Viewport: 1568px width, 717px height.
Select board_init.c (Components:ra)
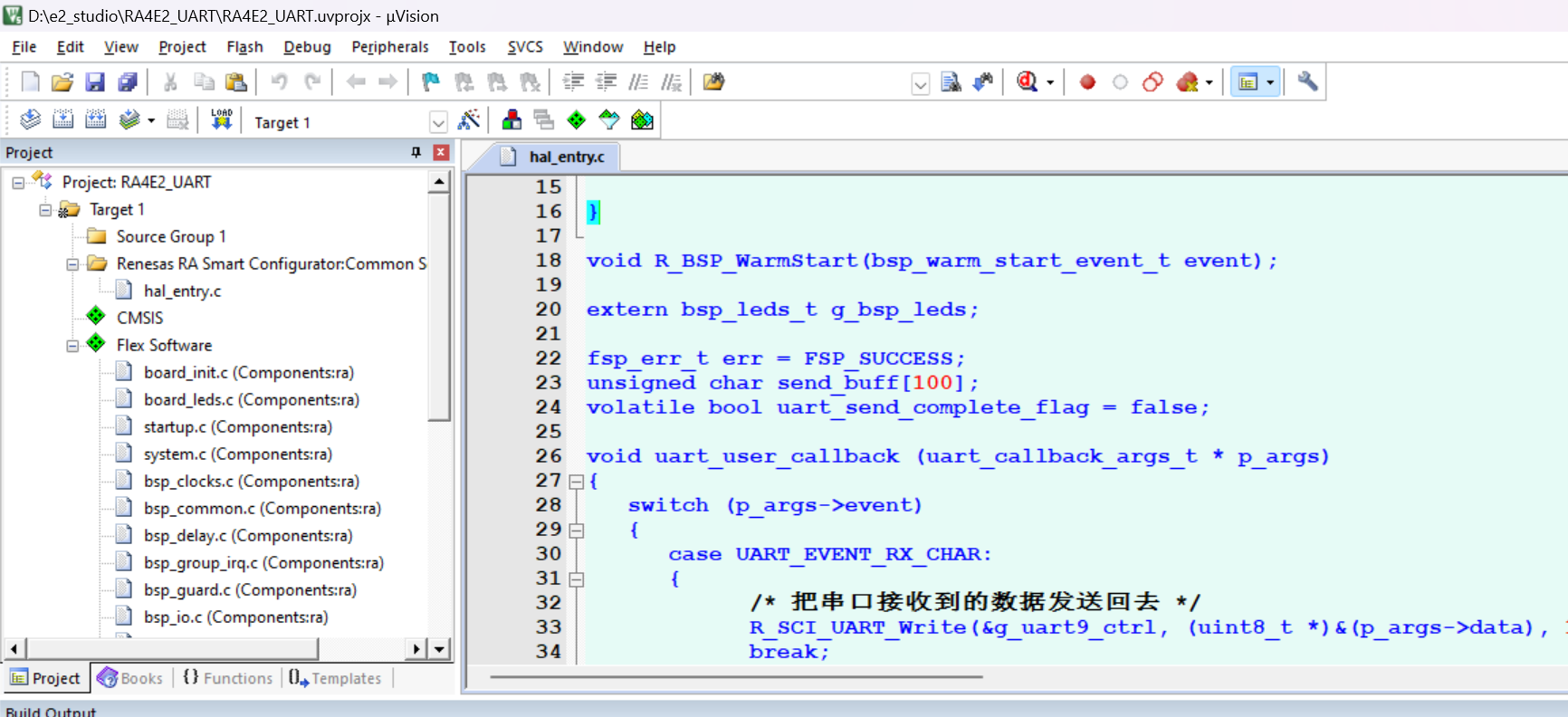click(249, 372)
